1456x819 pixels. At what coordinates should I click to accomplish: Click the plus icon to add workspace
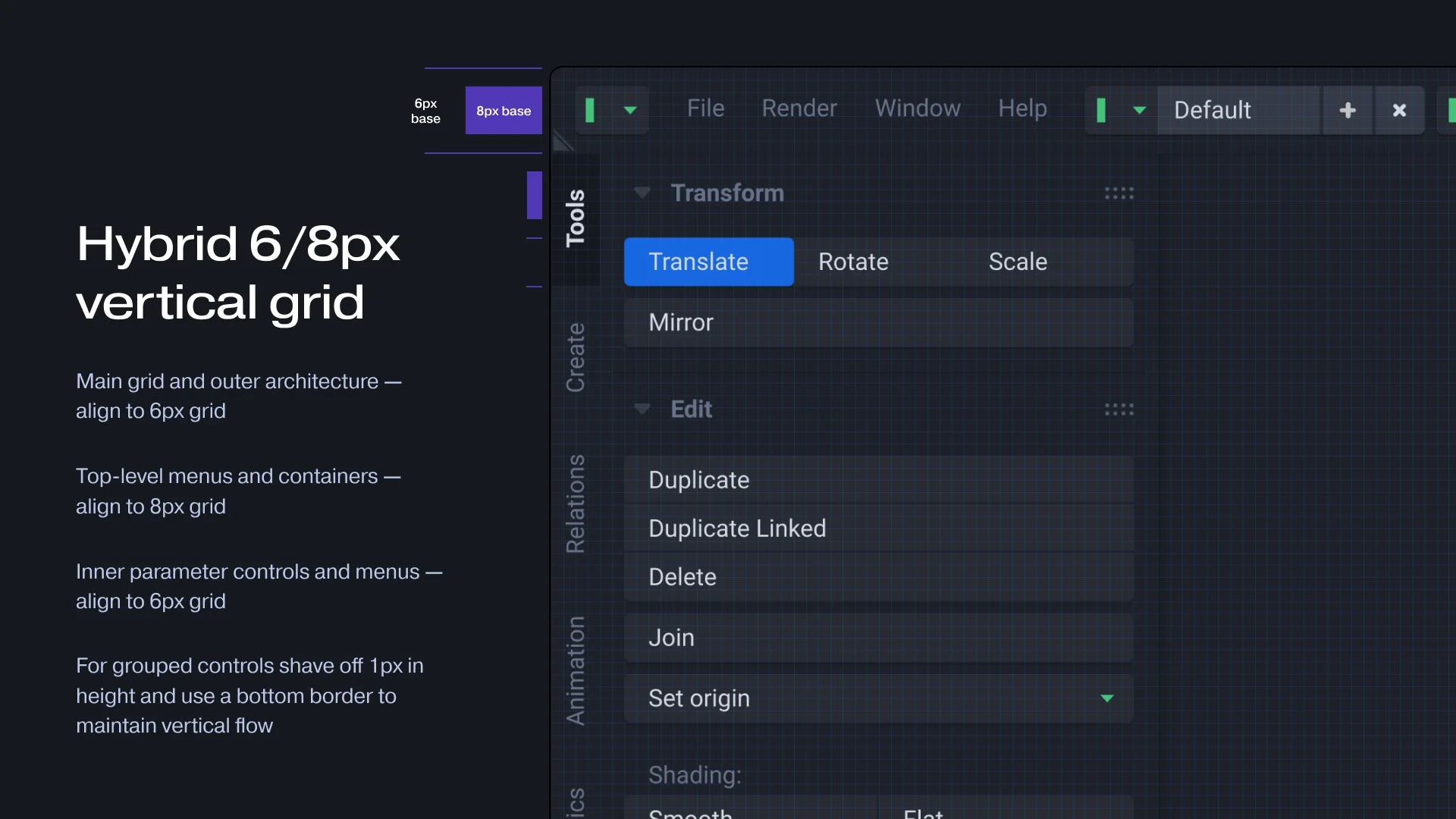coord(1348,110)
